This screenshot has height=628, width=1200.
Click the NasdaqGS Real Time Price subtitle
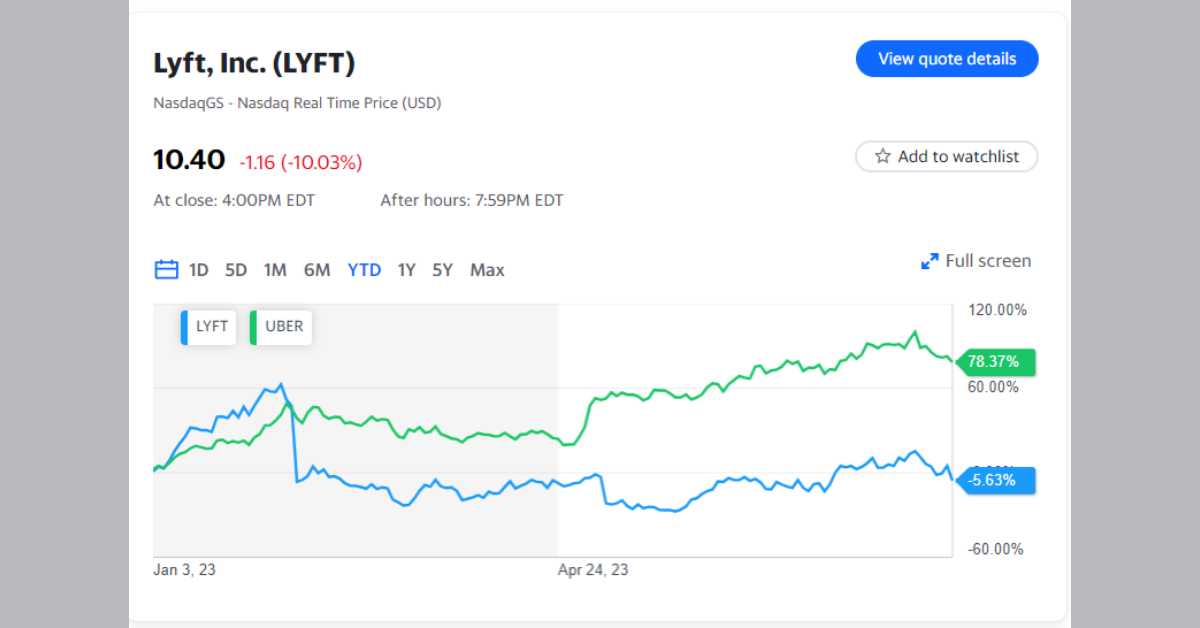(x=297, y=102)
